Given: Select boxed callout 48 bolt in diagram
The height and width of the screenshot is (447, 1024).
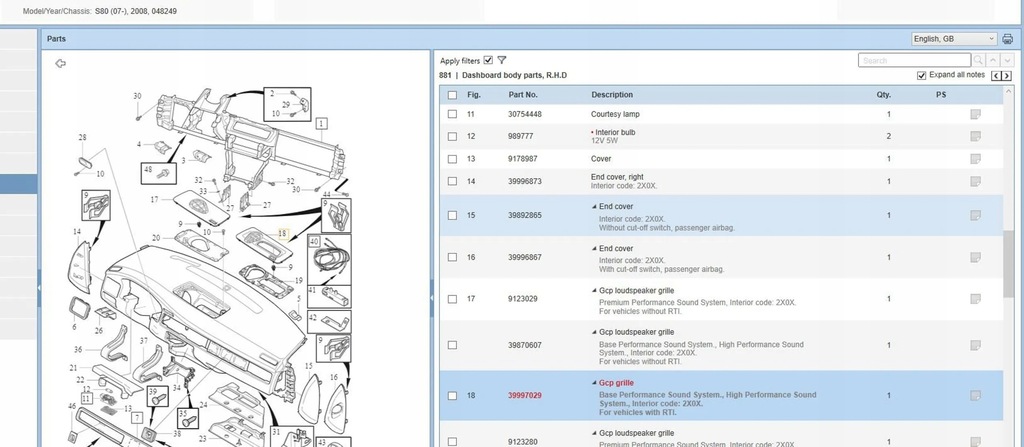Looking at the screenshot, I should tap(158, 173).
